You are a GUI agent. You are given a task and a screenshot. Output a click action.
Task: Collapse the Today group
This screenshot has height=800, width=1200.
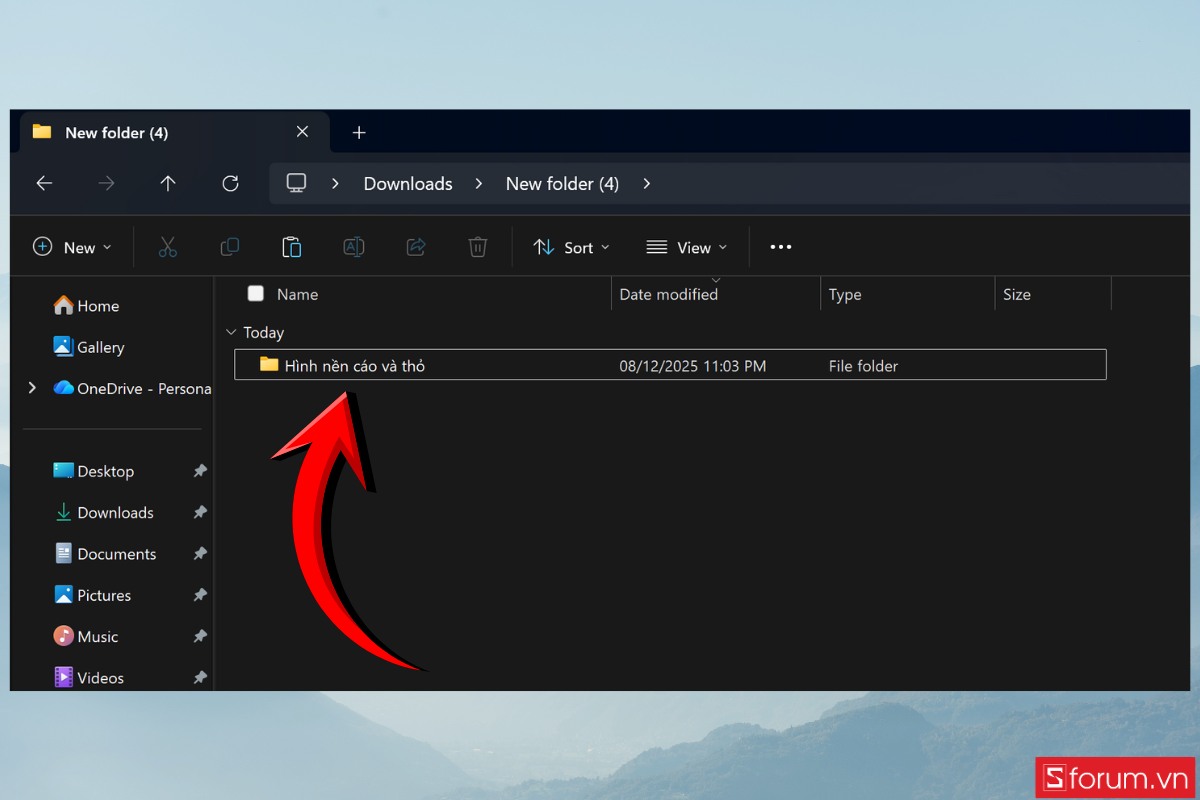(231, 332)
